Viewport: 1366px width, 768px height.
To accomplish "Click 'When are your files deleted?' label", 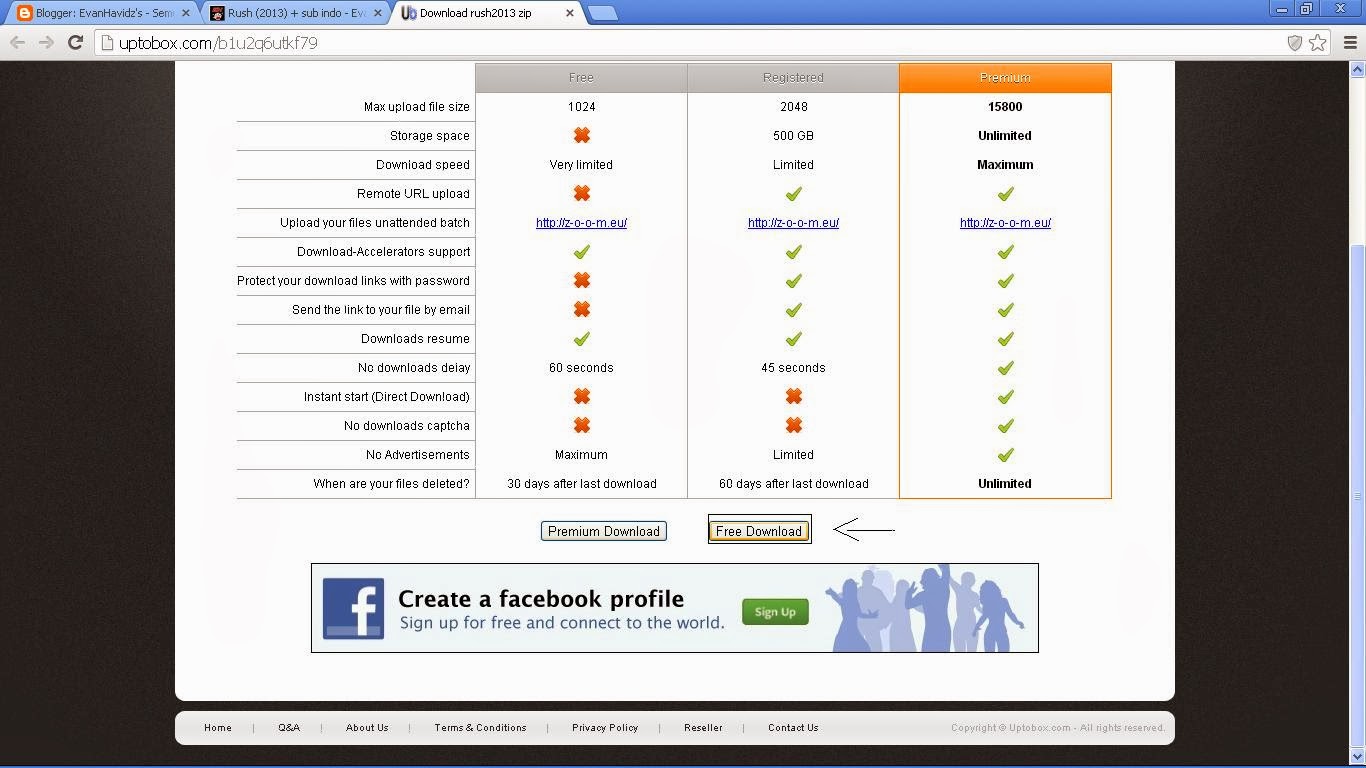I will [391, 484].
